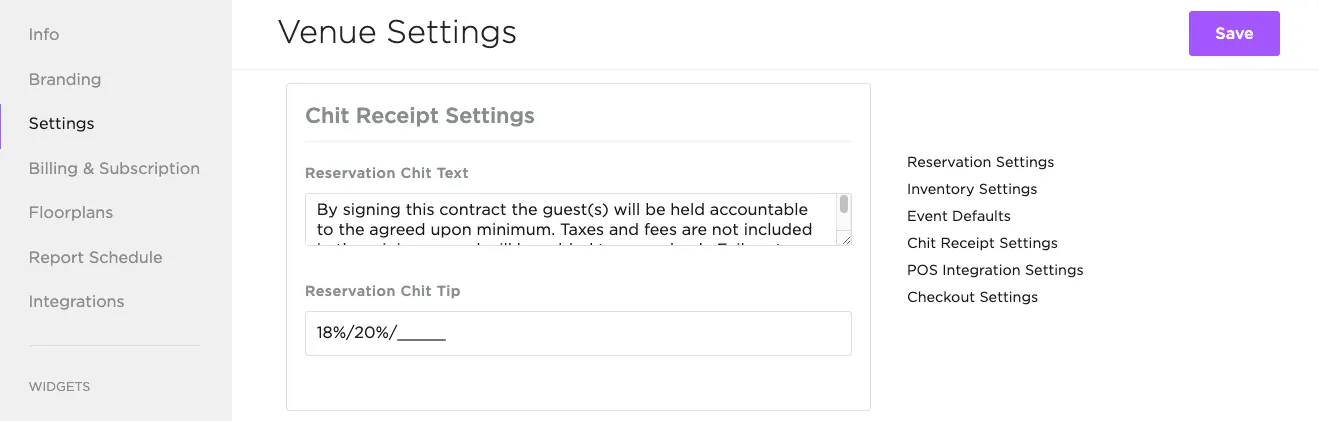This screenshot has width=1319, height=421.
Task: Jump to Checkout Settings section
Action: coord(972,297)
